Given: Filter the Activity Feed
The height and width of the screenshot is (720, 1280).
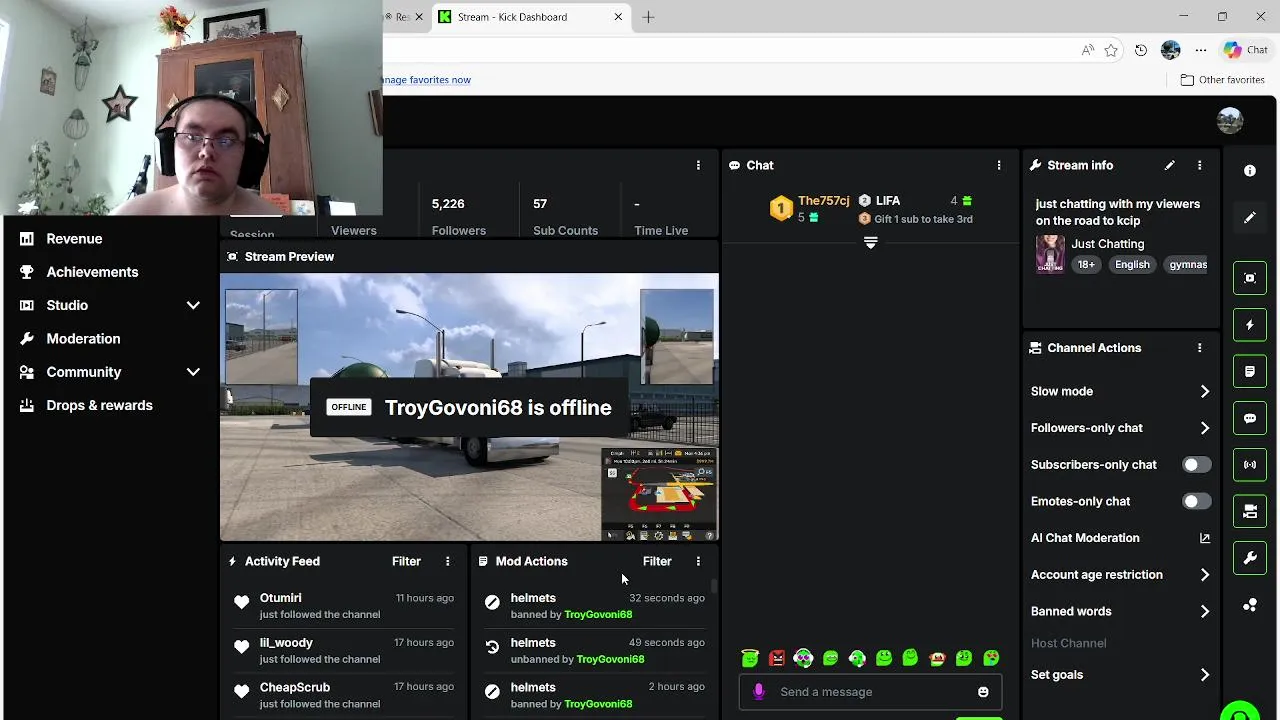Looking at the screenshot, I should [x=406, y=562].
